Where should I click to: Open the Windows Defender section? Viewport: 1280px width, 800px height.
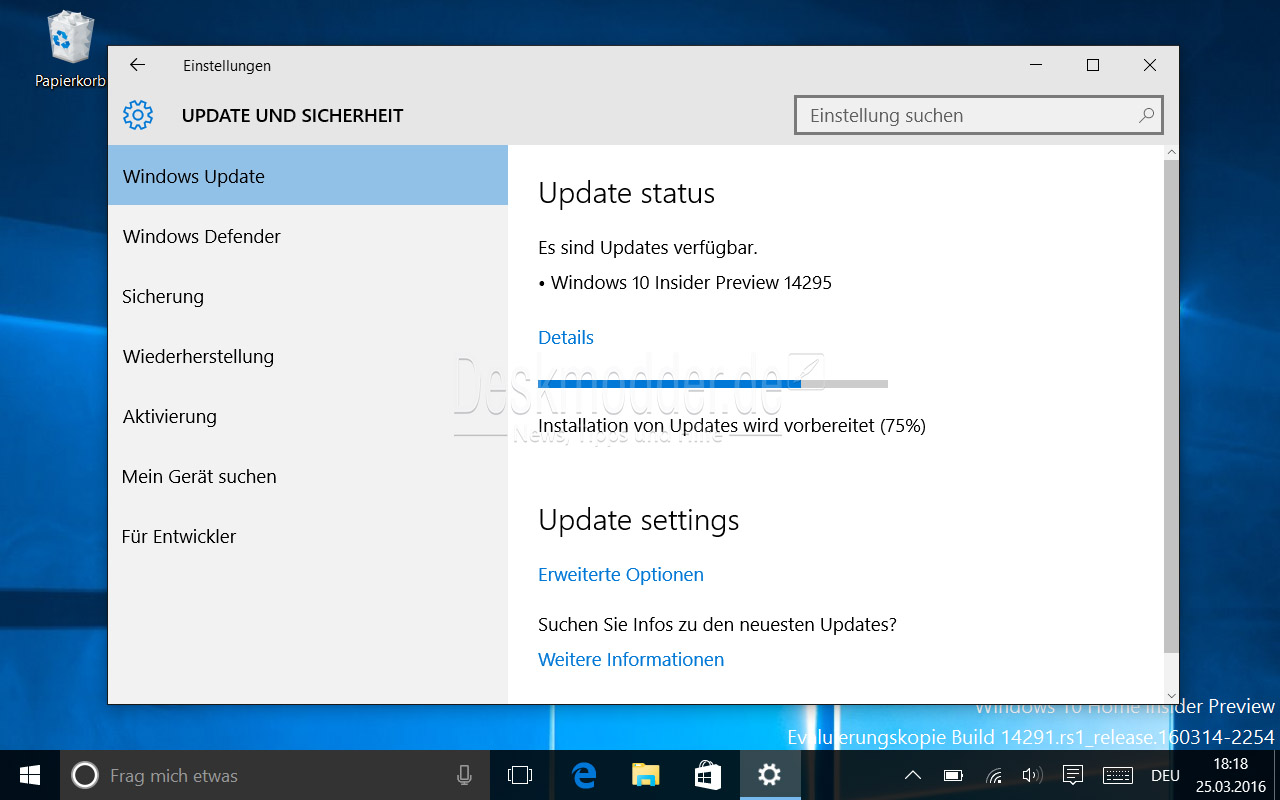(308, 236)
